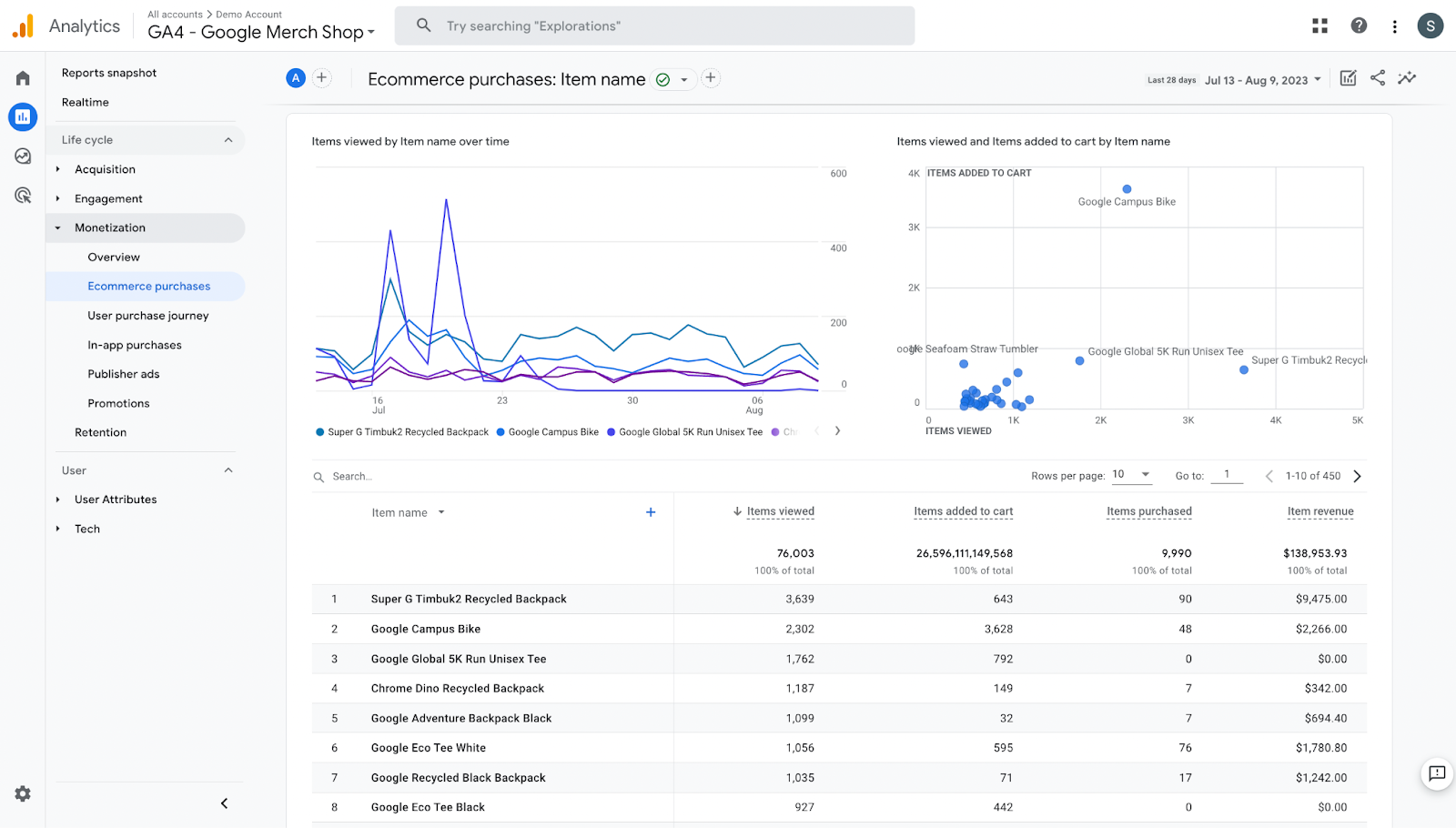Open the feedback chat icon
This screenshot has height=828, width=1456.
[x=1437, y=773]
